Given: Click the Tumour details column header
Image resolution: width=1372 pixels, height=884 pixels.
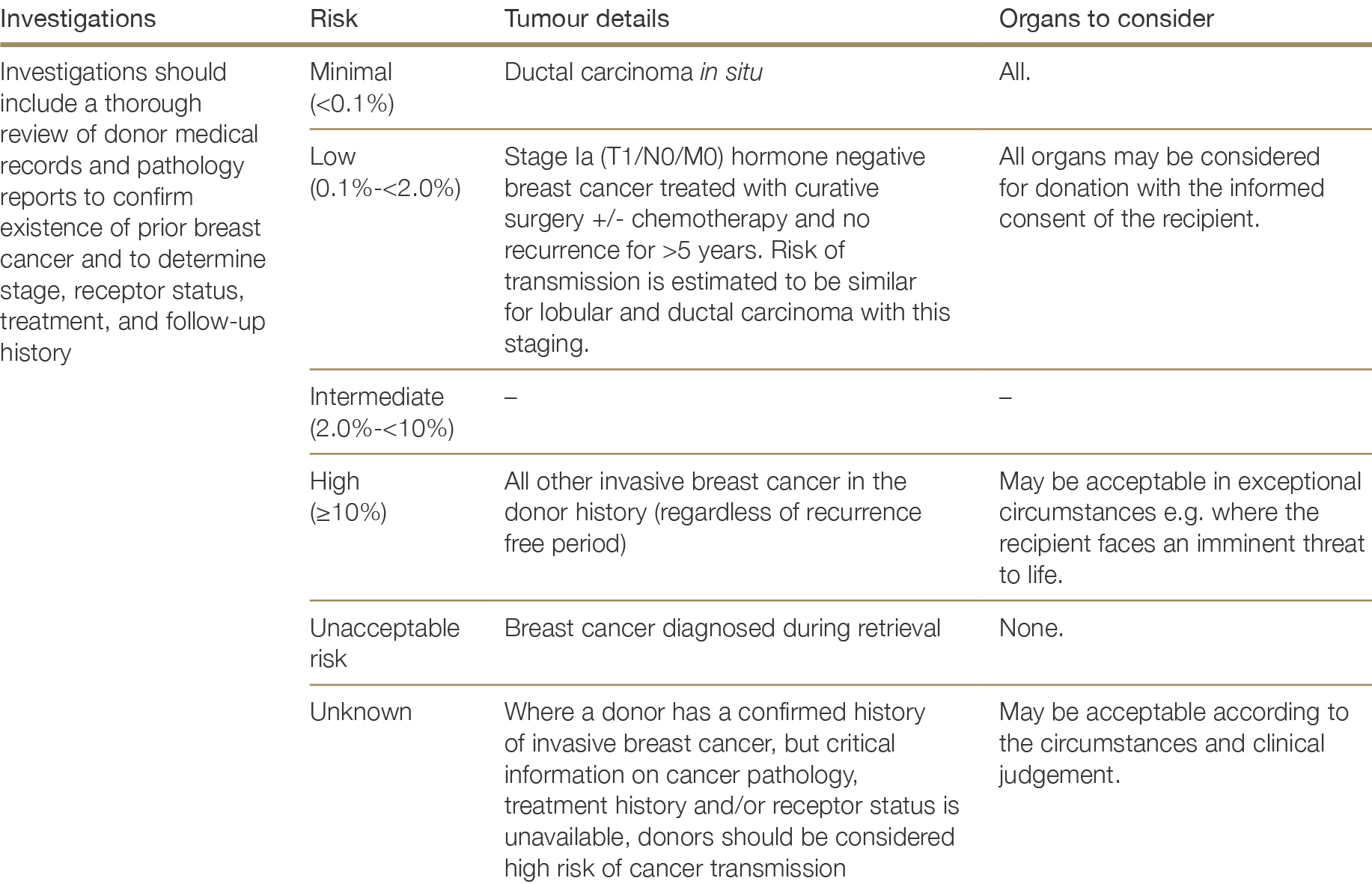Looking at the screenshot, I should [587, 19].
